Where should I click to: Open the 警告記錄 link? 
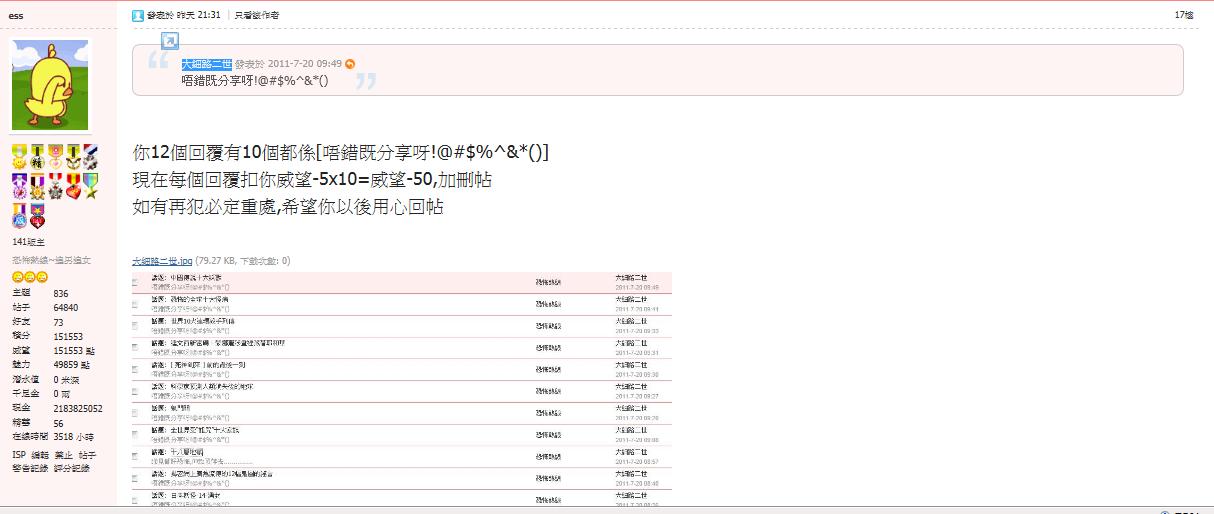(x=30, y=468)
